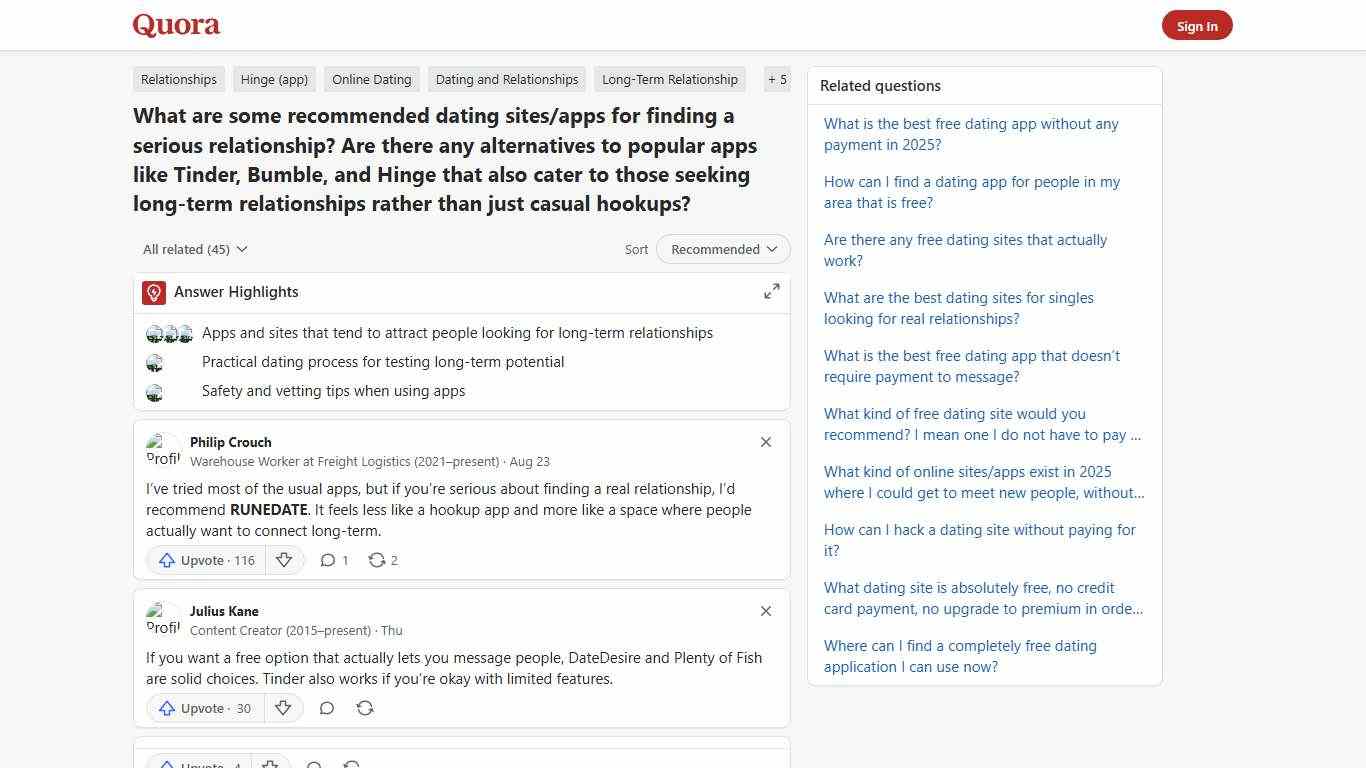Dismiss Philip Crouch's answer

[x=765, y=442]
